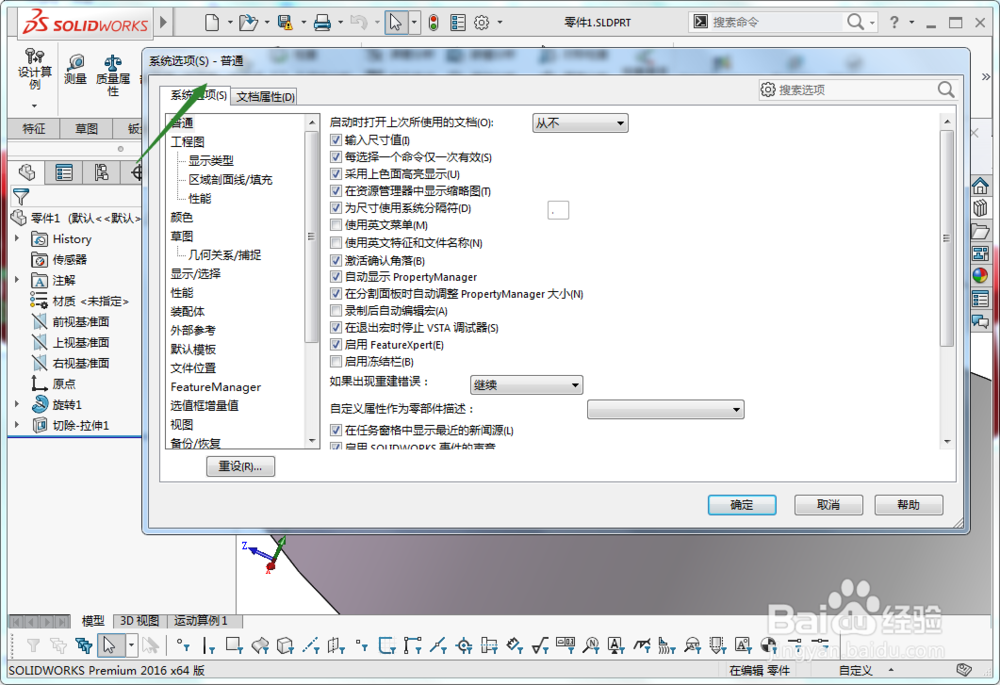Select 颜色 in the options list
The image size is (1000, 685).
[x=181, y=217]
